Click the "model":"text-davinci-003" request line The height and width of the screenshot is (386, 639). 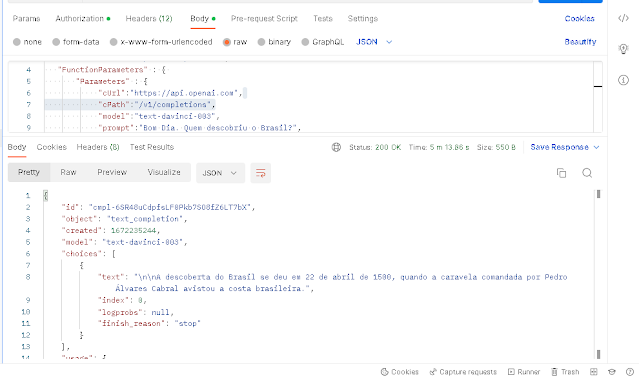pyautogui.click(x=159, y=116)
